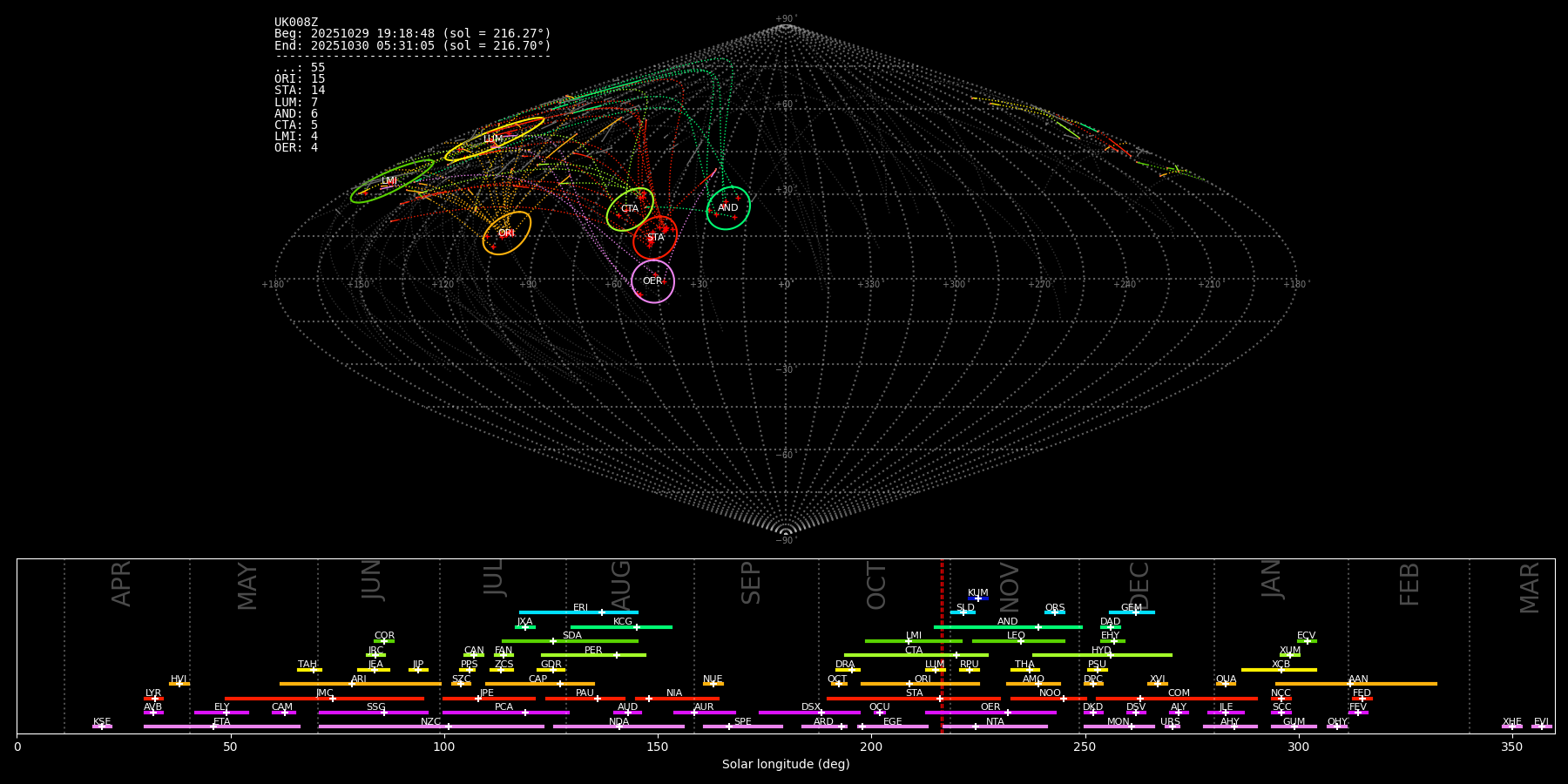The image size is (1568, 784).
Task: Click the KCG shower bar in the timeline
Action: (x=621, y=627)
